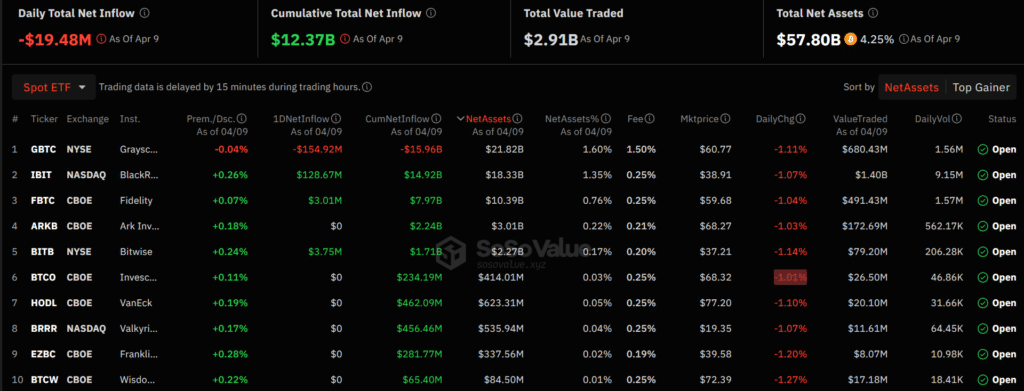
Task: Click BTCW net assets $84.50M
Action: point(504,379)
